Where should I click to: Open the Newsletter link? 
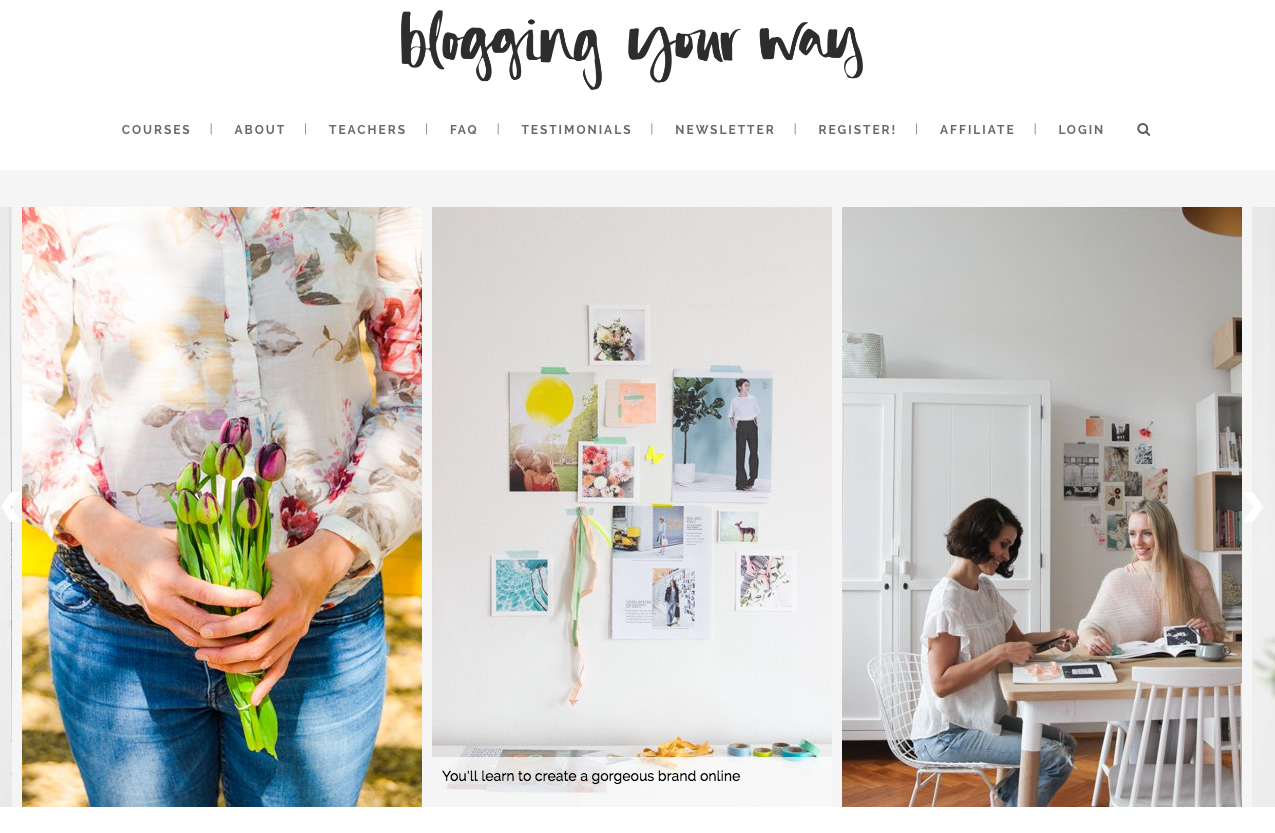click(x=725, y=130)
